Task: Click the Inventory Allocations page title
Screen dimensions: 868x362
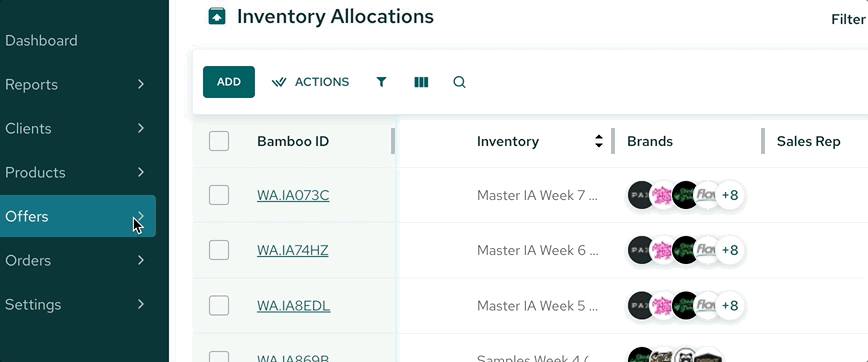Action: click(335, 17)
